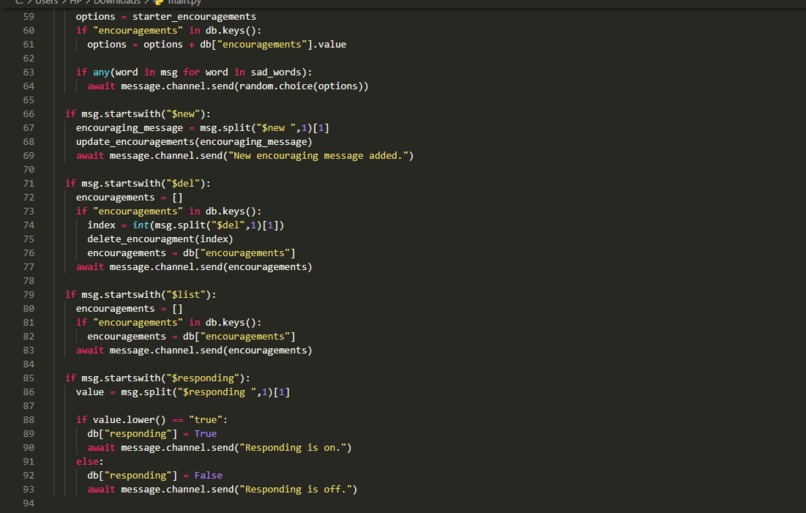Click line number 66 in the gutter
806x513 pixels.
(x=29, y=114)
